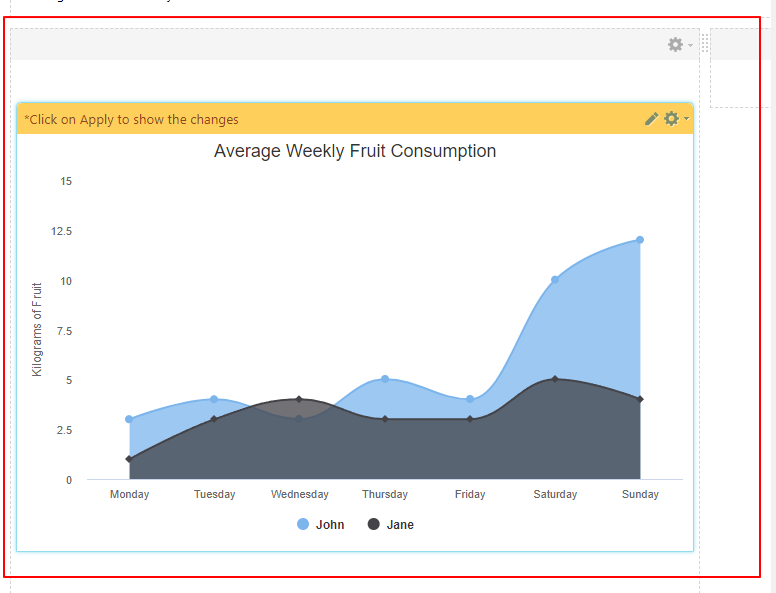
Task: Click the Wednesday axis label
Action: coord(300,494)
